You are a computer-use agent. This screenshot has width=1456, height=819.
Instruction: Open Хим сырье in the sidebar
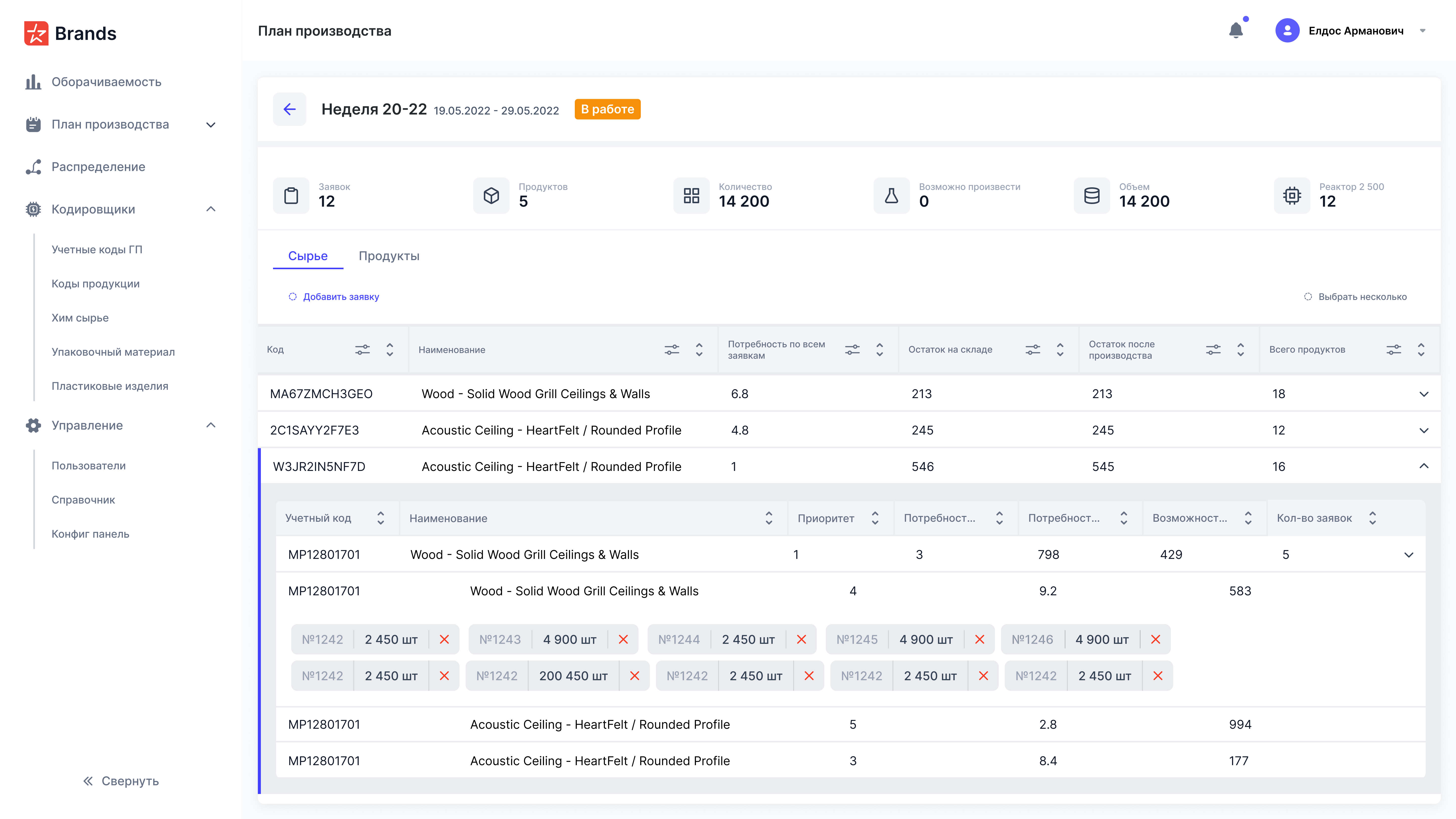pyautogui.click(x=80, y=318)
